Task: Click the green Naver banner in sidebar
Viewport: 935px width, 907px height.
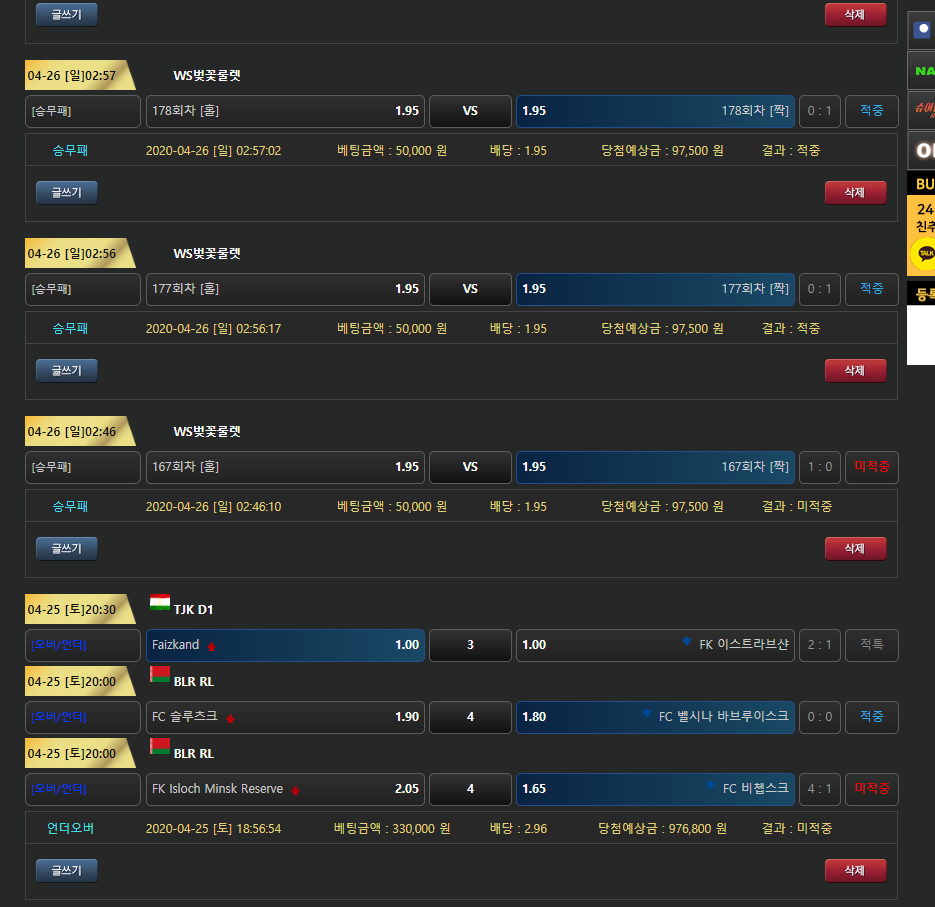Action: pos(922,71)
